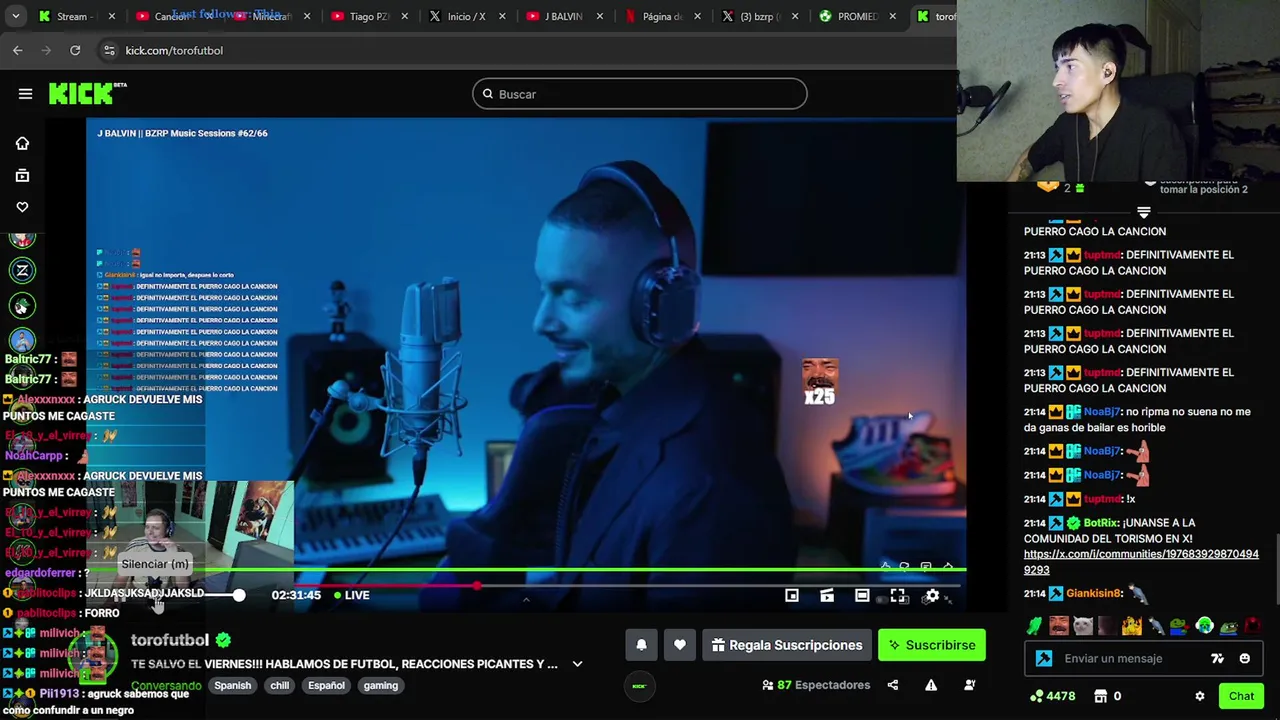Open torismo X community link in chat
The image size is (1280, 720).
(x=1141, y=562)
